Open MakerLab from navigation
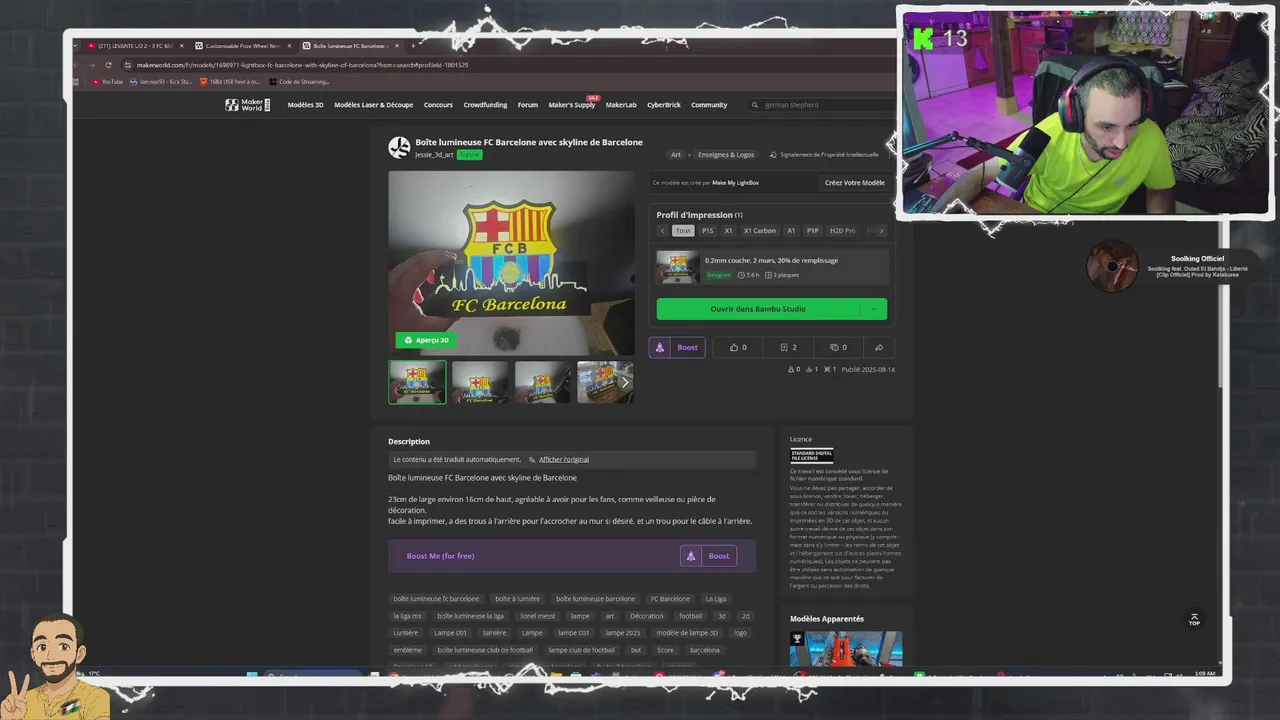Screen dimensions: 1280x720 point(621,105)
